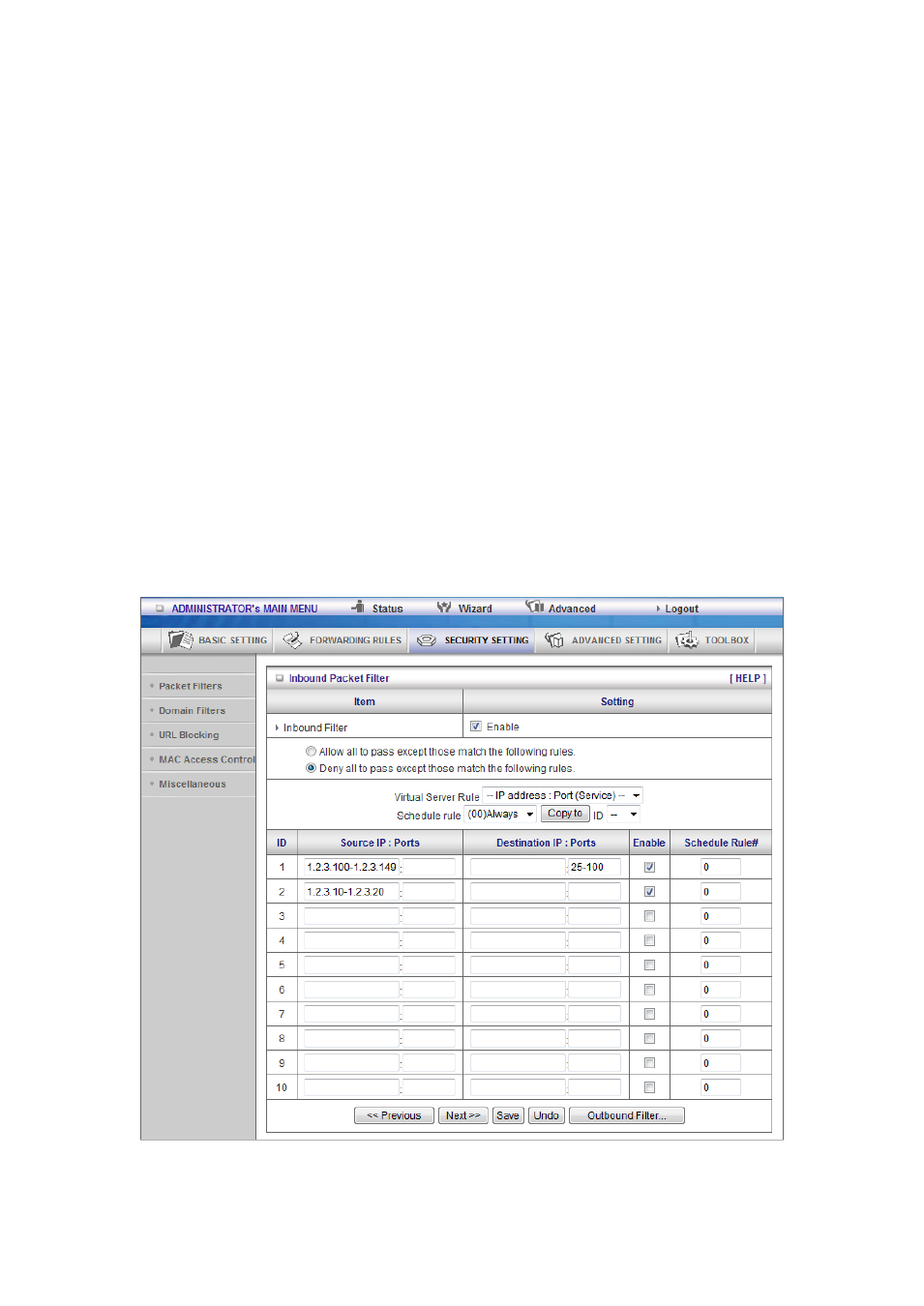
Task: Click the Schedule Rule# field for rule 1
Action: pos(721,867)
